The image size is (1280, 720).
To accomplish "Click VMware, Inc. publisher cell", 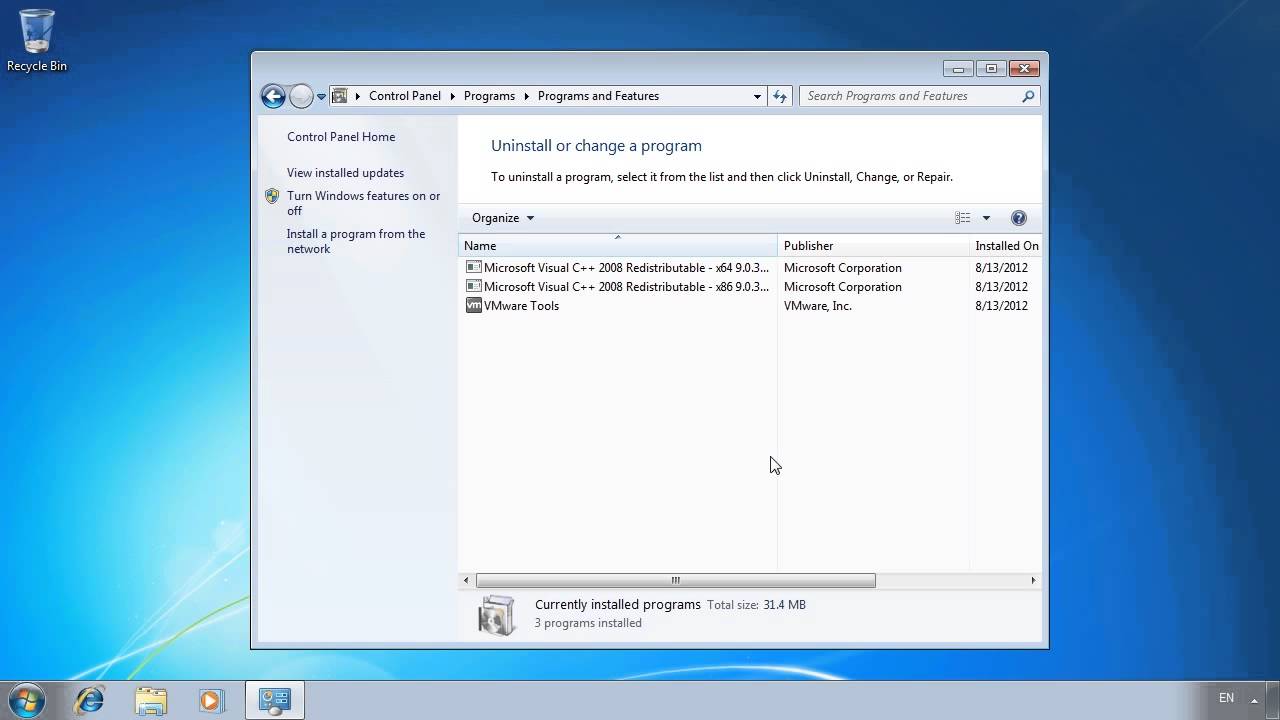I will (x=818, y=306).
